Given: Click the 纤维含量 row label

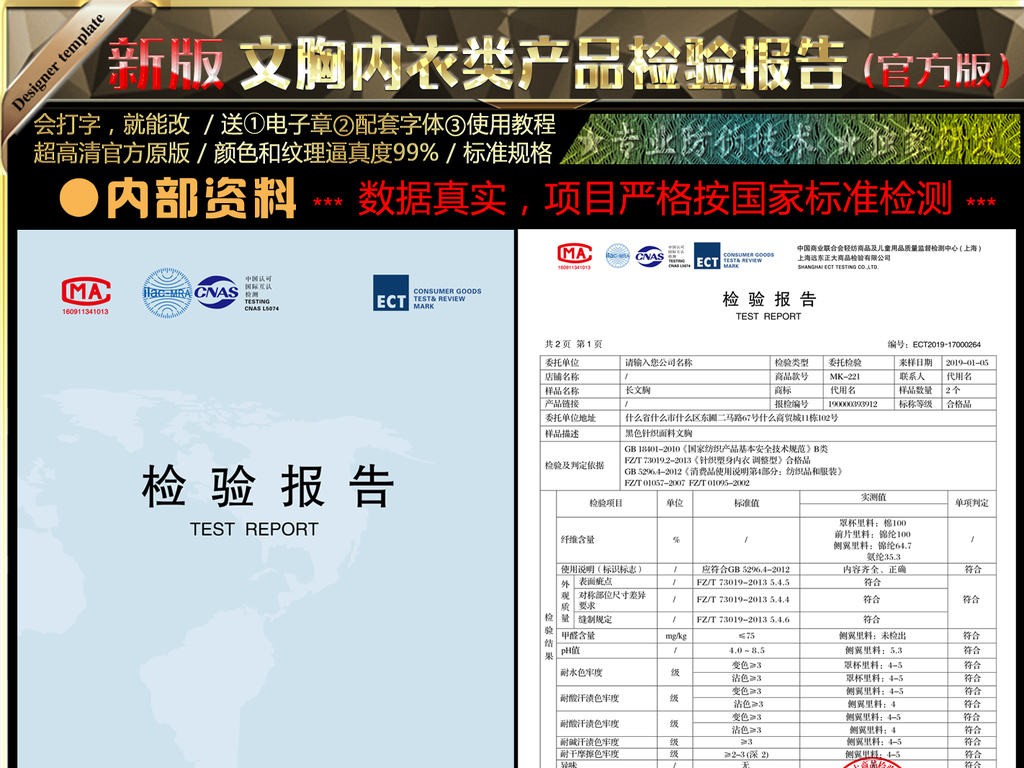Looking at the screenshot, I should (577, 539).
